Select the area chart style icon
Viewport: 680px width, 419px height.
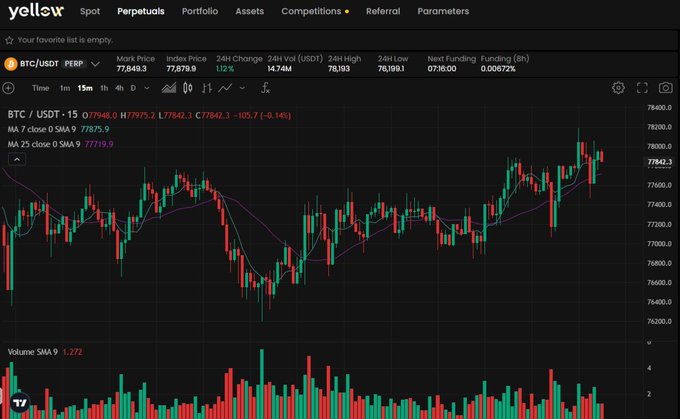point(169,88)
